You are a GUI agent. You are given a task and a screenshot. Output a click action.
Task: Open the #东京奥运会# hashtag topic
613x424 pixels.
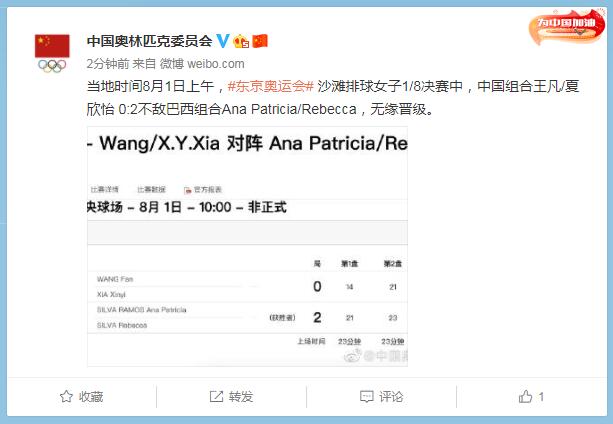pos(271,86)
